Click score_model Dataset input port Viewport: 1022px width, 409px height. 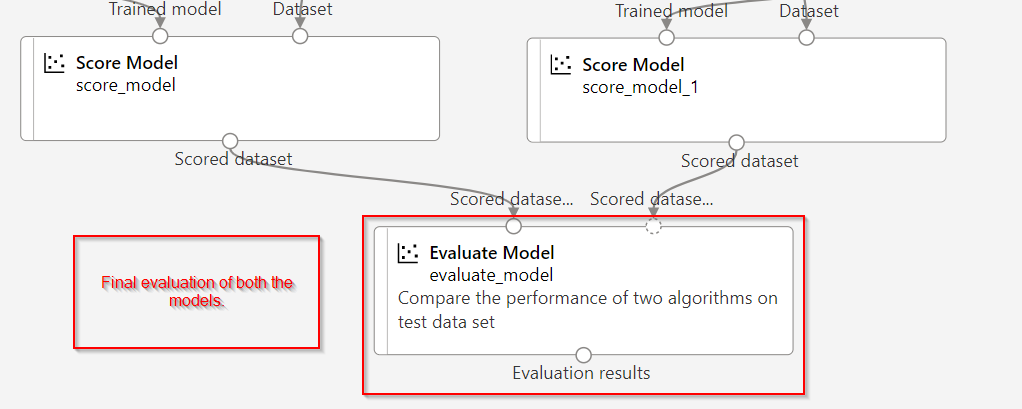299,36
